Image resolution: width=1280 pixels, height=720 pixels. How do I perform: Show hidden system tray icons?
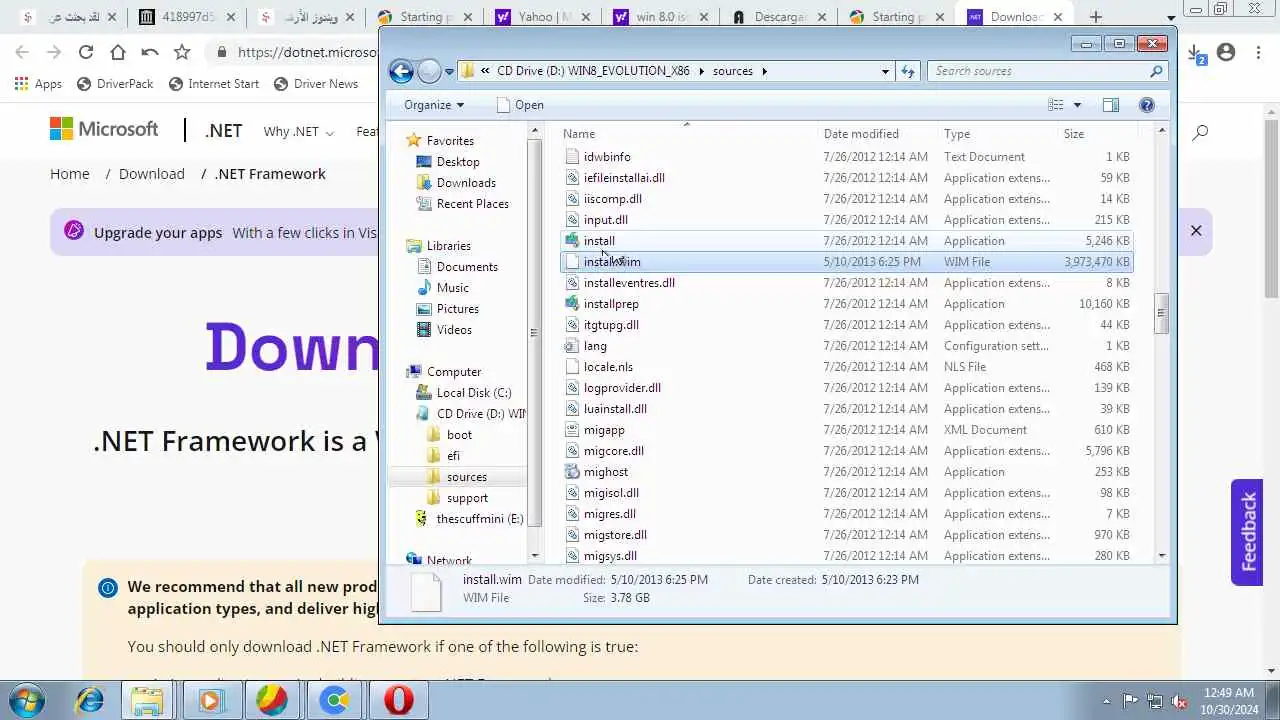(x=1106, y=701)
